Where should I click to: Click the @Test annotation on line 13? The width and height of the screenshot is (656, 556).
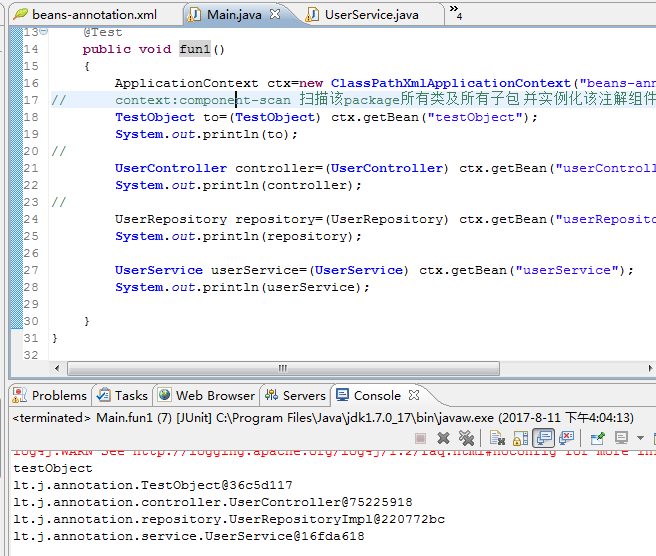(x=102, y=32)
